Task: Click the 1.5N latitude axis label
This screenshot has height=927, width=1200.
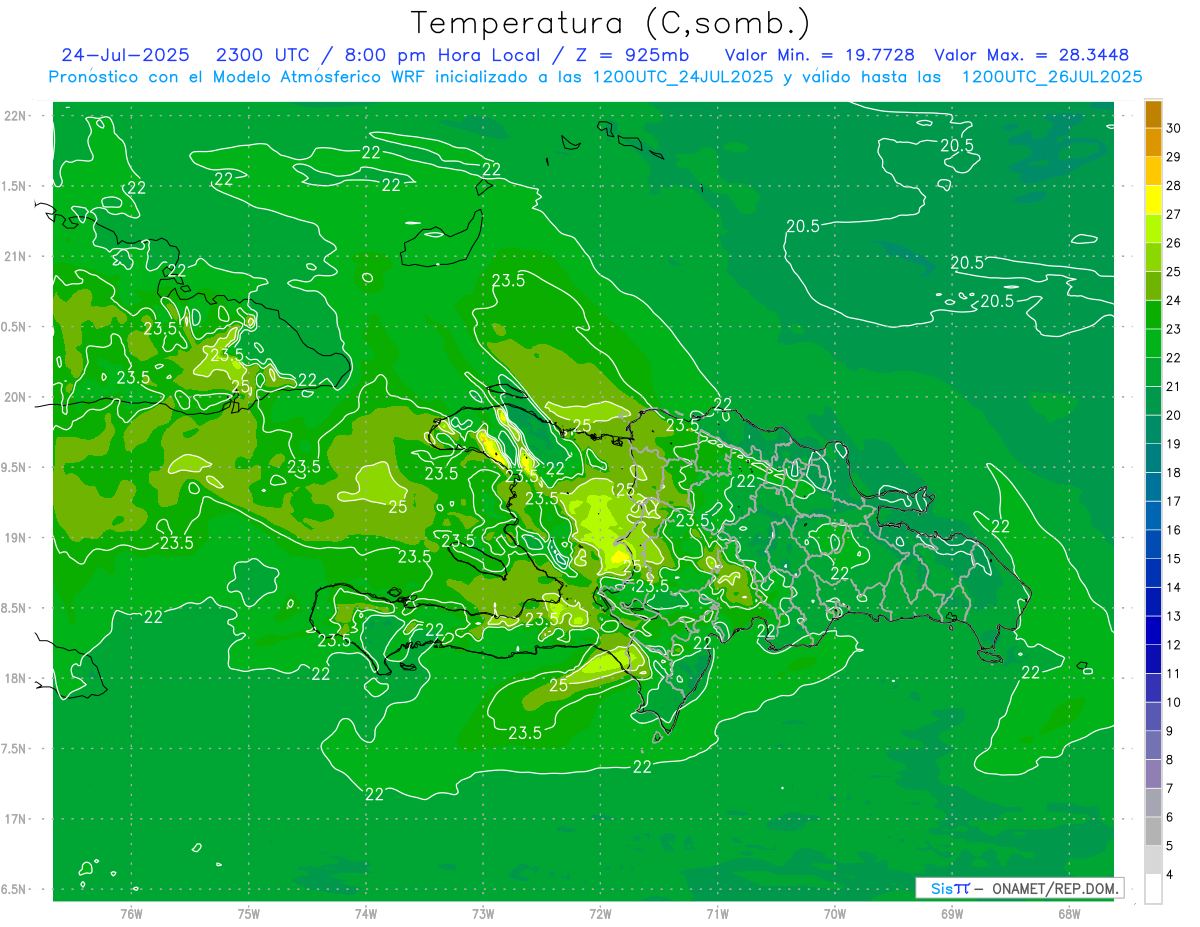Action: [15, 186]
